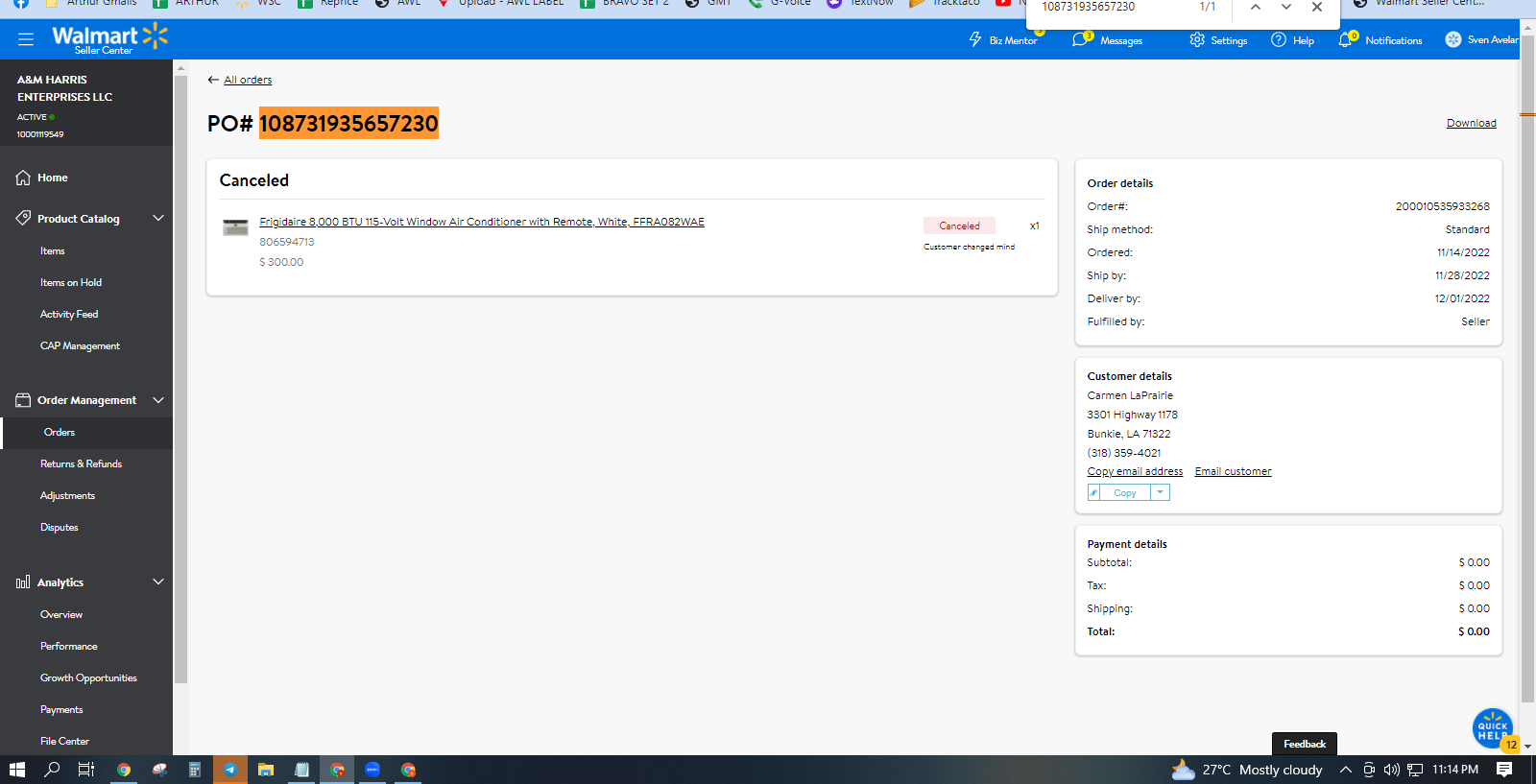The height and width of the screenshot is (784, 1536).
Task: Download the order details
Action: click(1472, 123)
